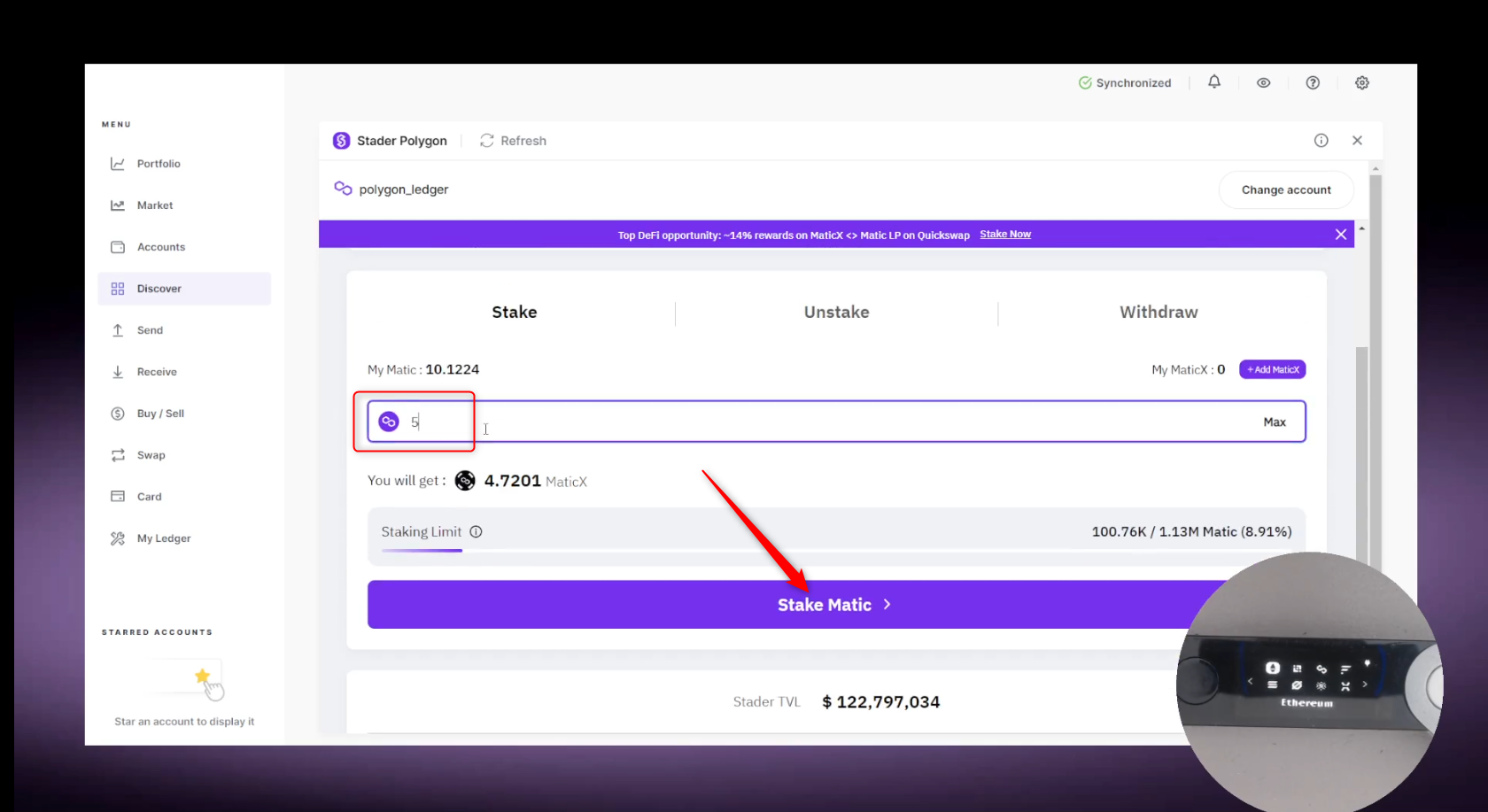
Task: Click the Synchronized status indicator
Action: (1125, 83)
